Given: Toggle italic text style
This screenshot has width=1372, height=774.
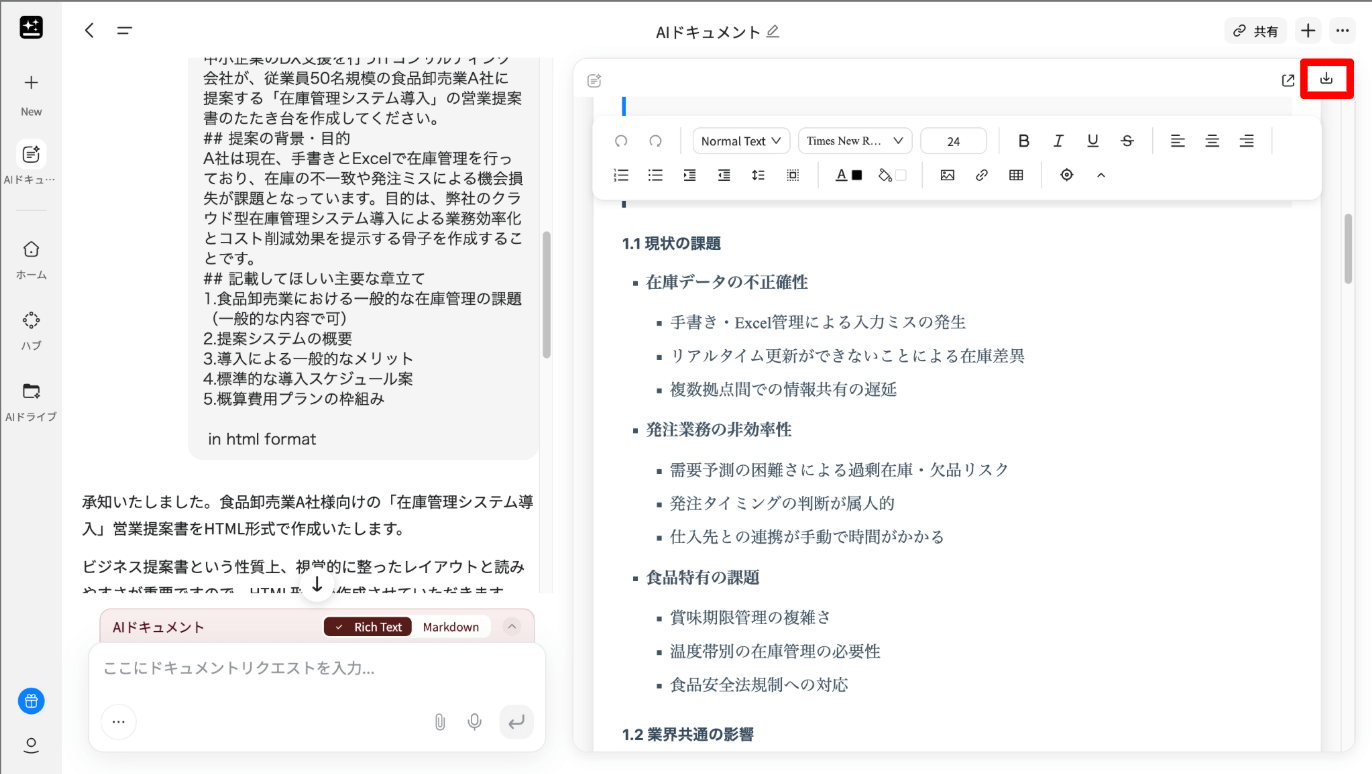Looking at the screenshot, I should [1058, 141].
